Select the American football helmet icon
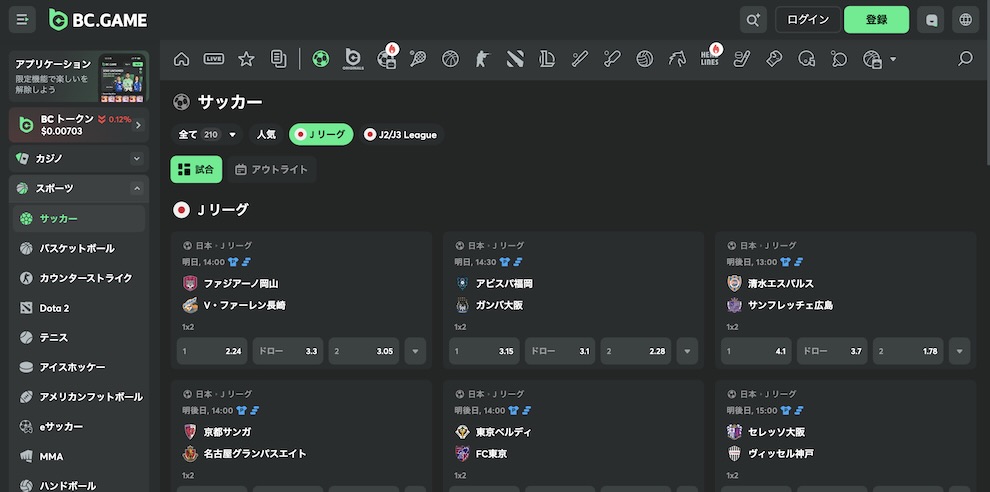 [806, 59]
